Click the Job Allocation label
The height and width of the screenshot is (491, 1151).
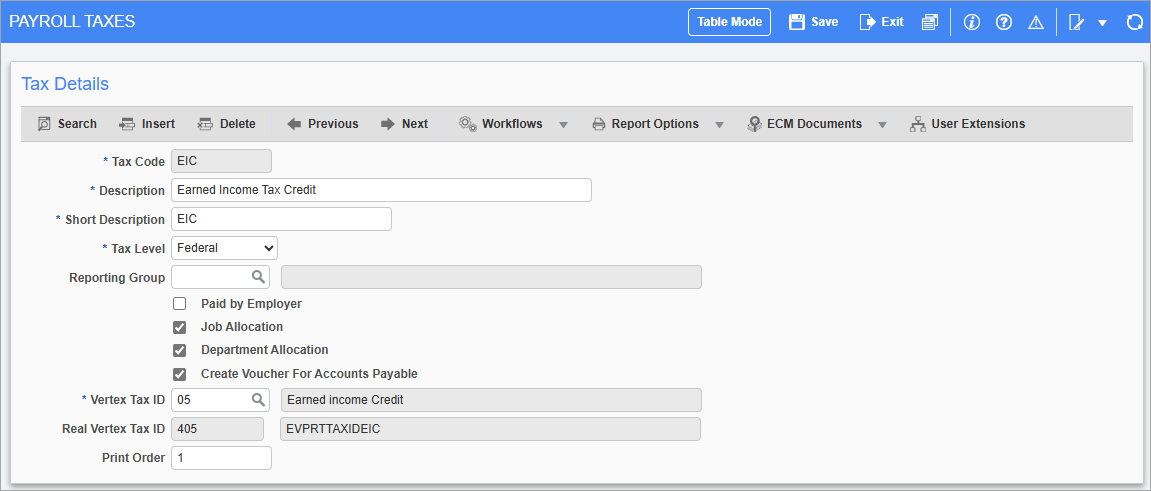point(242,327)
